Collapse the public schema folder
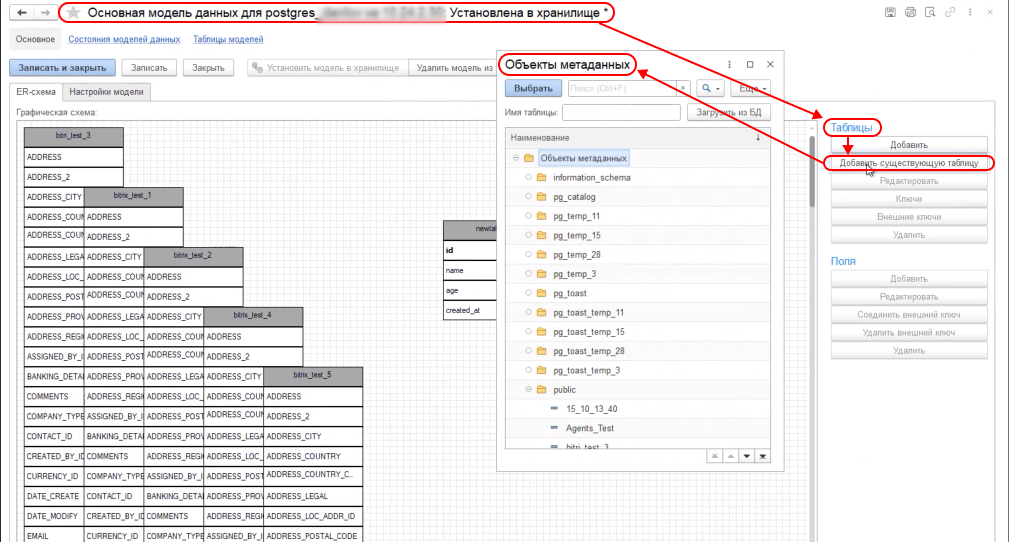This screenshot has width=1009, height=542. [528, 390]
